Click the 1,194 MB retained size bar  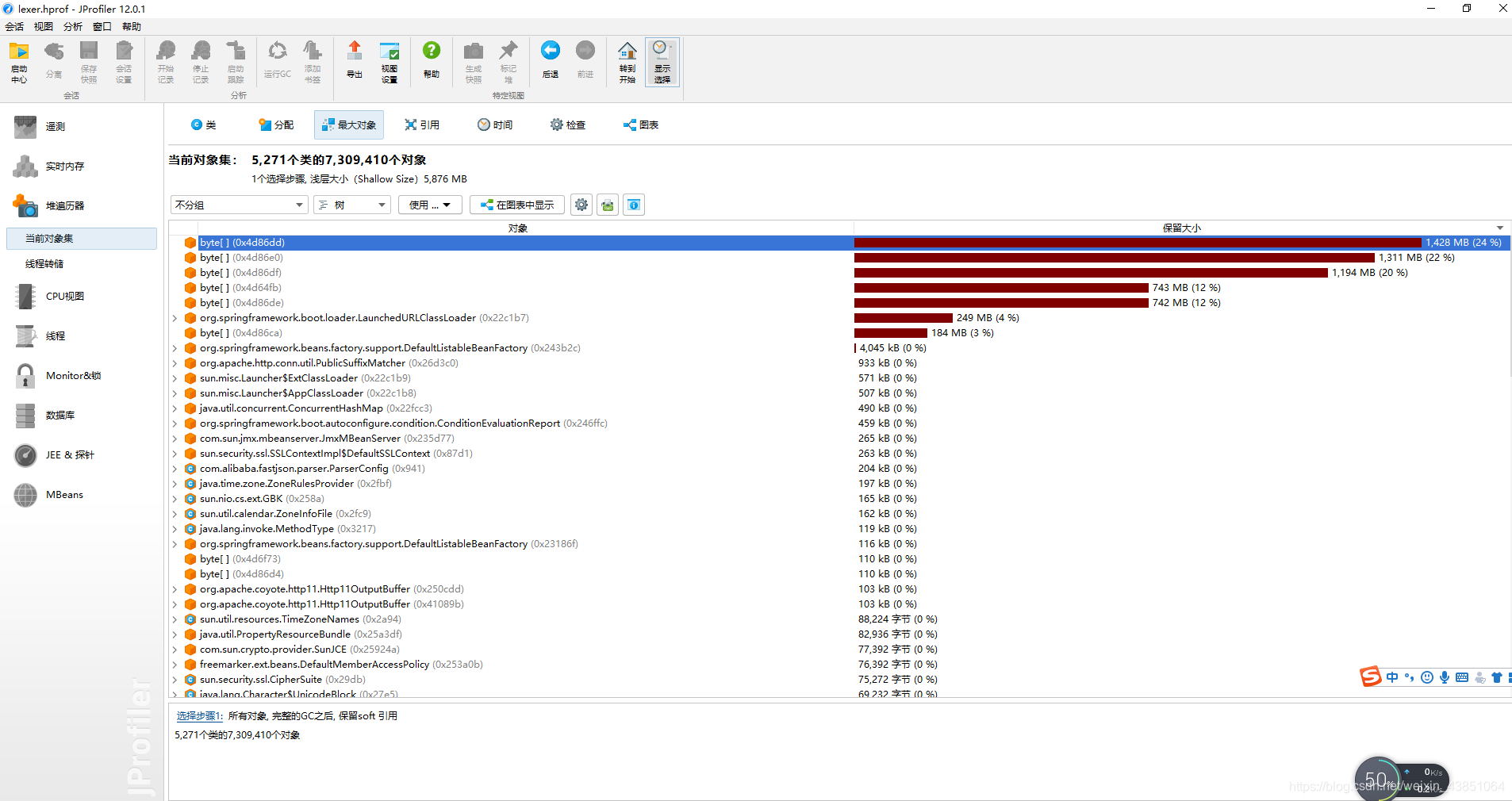(1091, 273)
